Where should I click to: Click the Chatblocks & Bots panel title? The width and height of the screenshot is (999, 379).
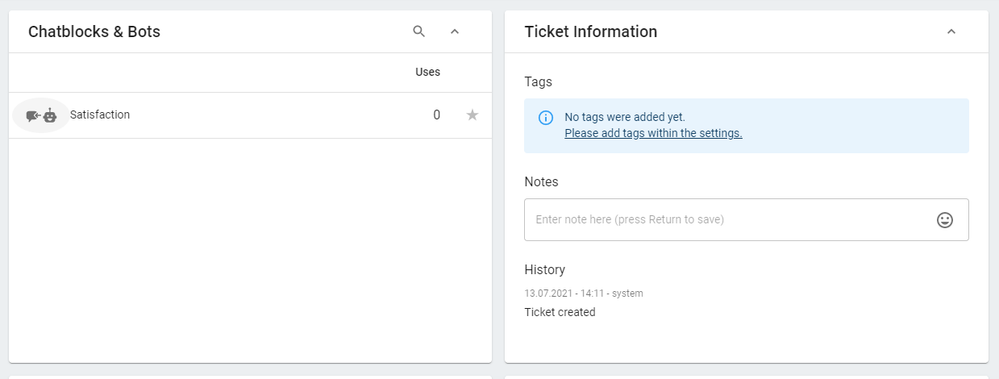coord(94,31)
